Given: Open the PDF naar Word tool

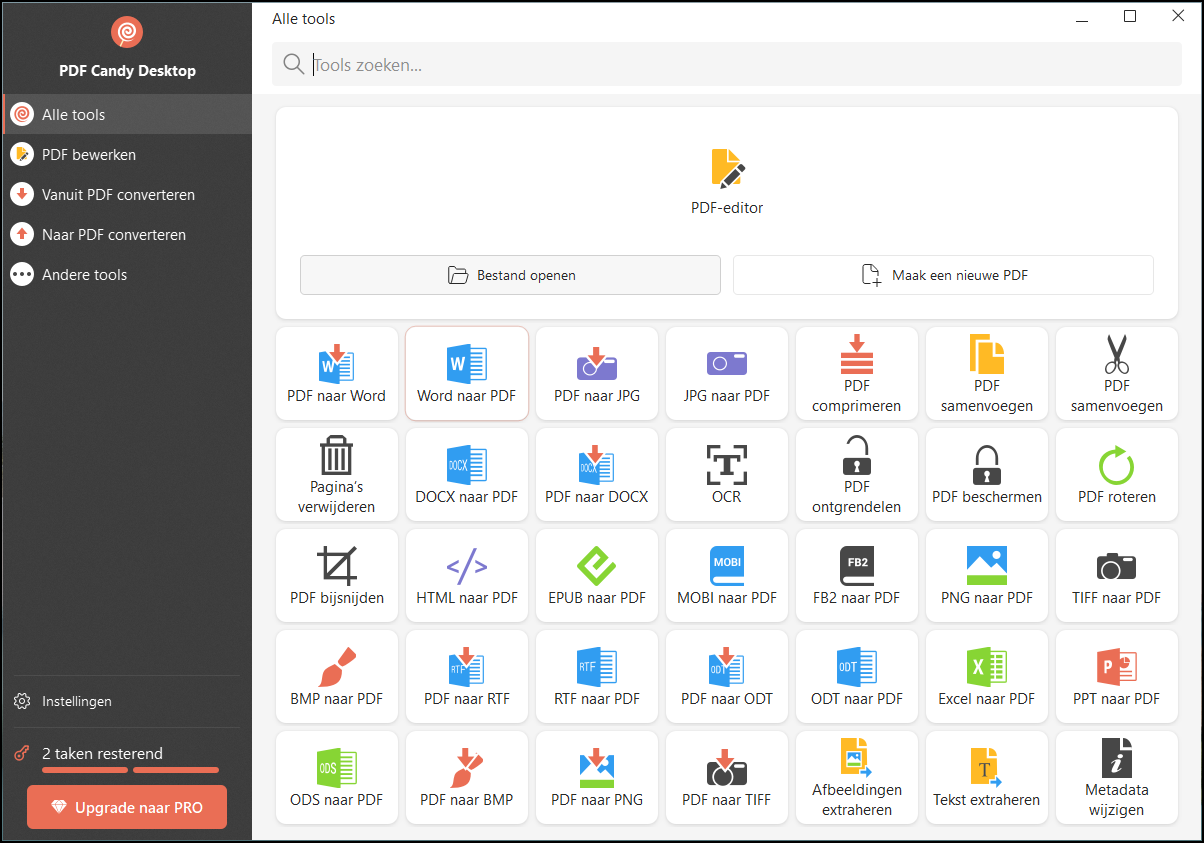Looking at the screenshot, I should pos(337,373).
